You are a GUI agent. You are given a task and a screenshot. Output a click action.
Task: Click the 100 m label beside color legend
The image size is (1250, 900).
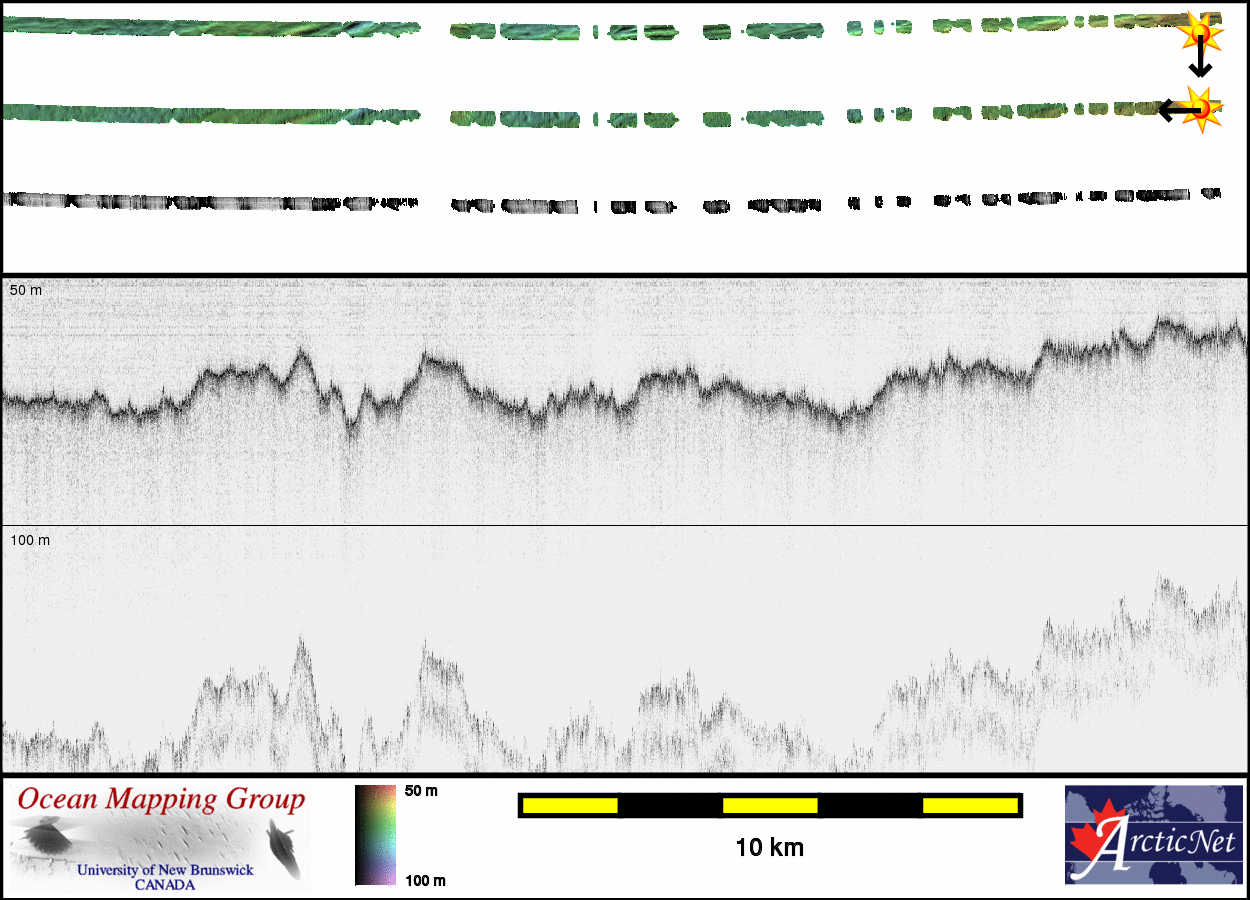click(x=425, y=880)
